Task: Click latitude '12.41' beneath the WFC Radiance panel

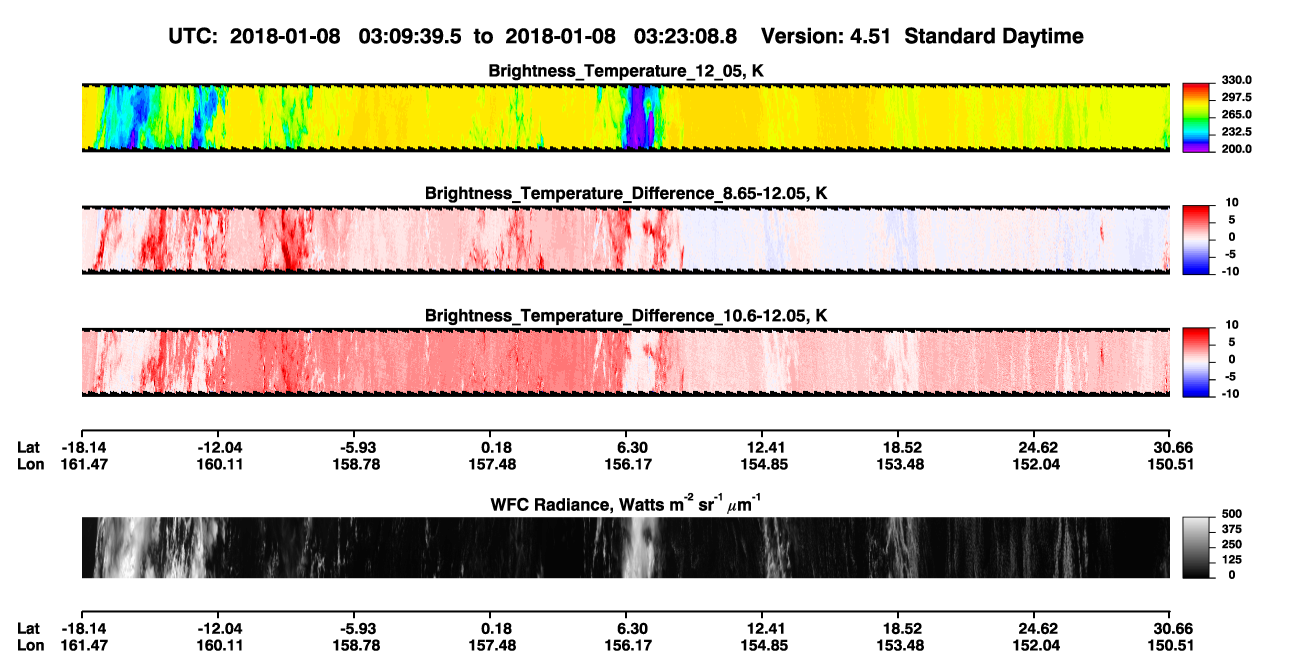Action: point(763,628)
